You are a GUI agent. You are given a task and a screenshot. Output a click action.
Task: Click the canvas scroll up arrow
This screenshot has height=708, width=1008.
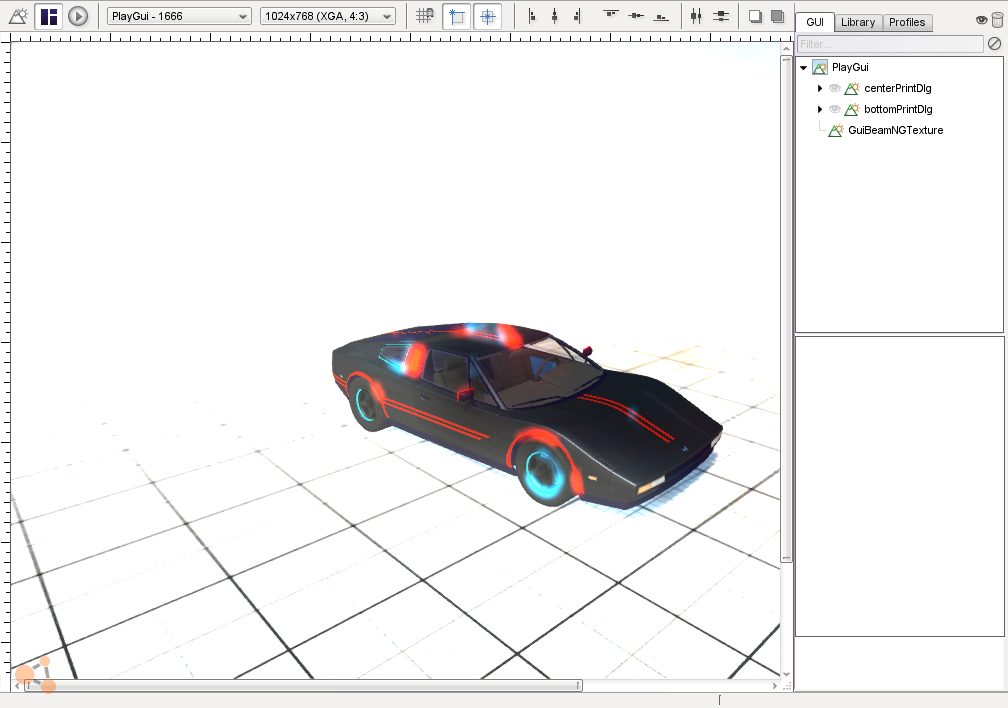click(786, 48)
